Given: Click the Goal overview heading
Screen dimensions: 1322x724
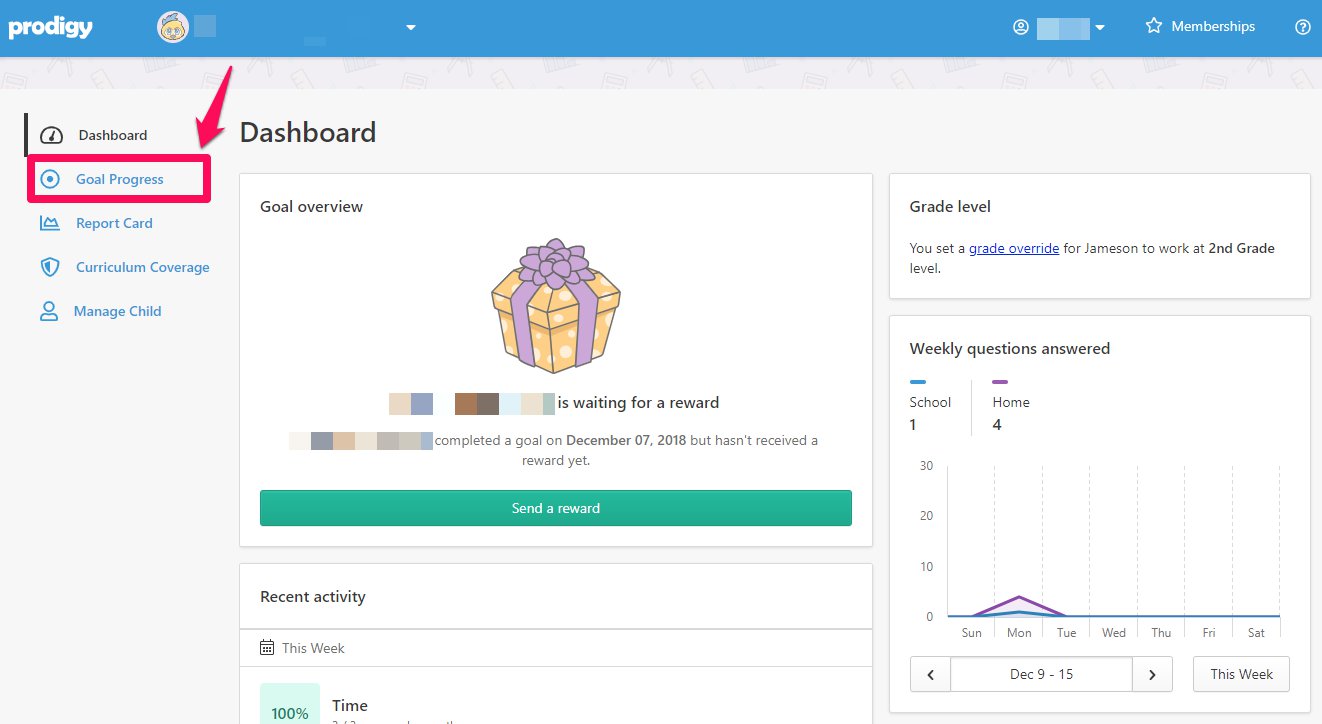Looking at the screenshot, I should click(x=311, y=207).
